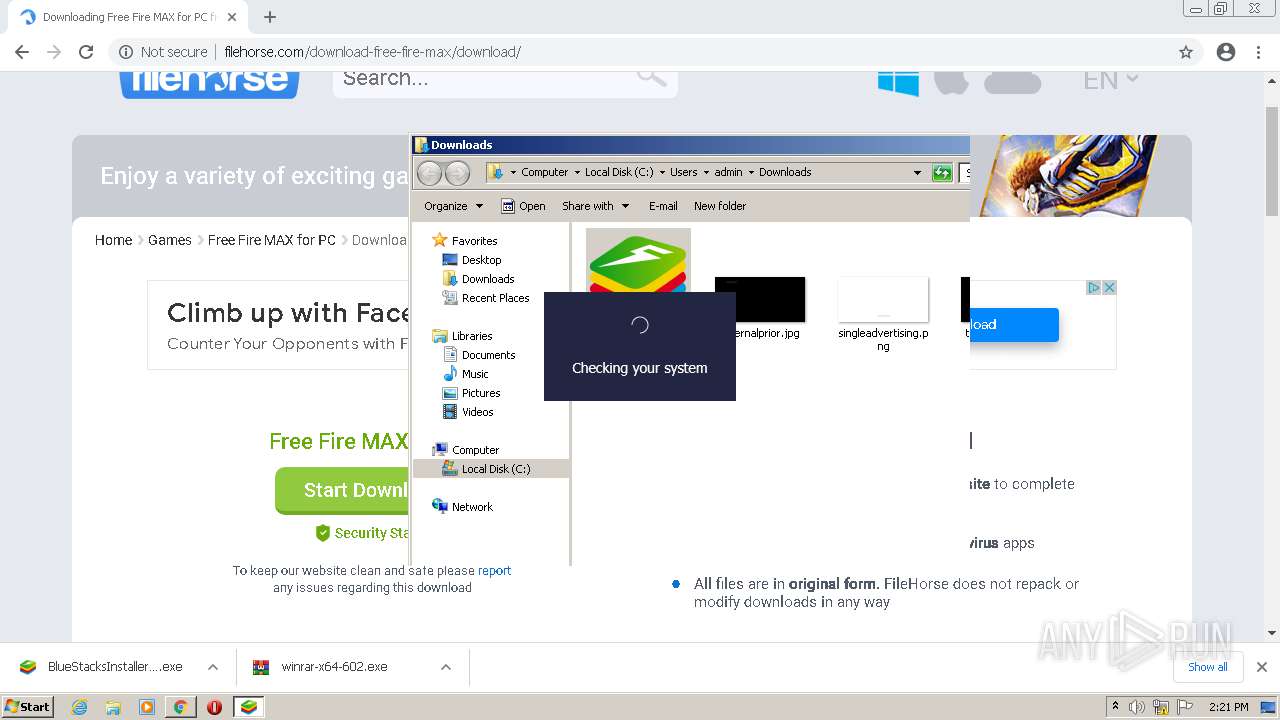Select Pictures library
The width and height of the screenshot is (1280, 720).
click(472, 393)
